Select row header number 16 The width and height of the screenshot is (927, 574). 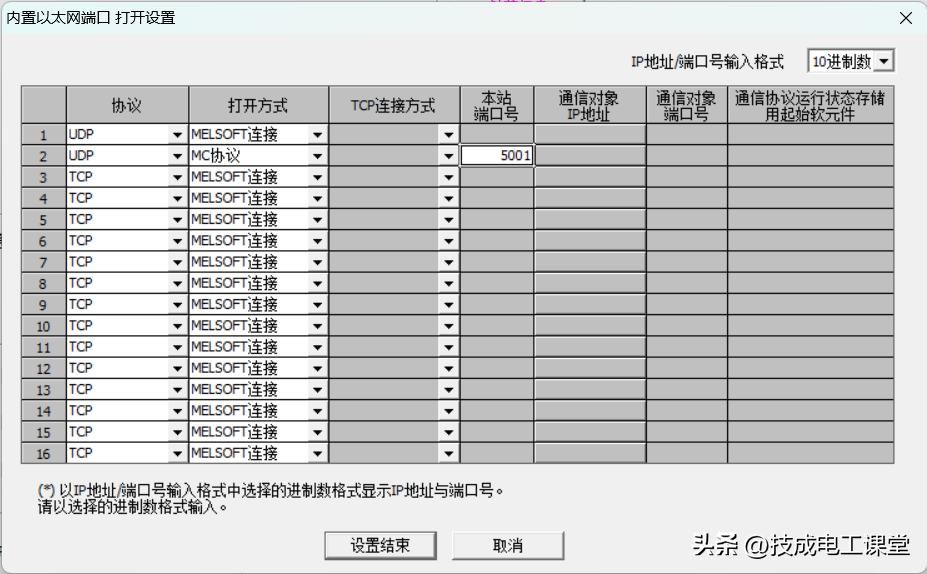point(44,453)
